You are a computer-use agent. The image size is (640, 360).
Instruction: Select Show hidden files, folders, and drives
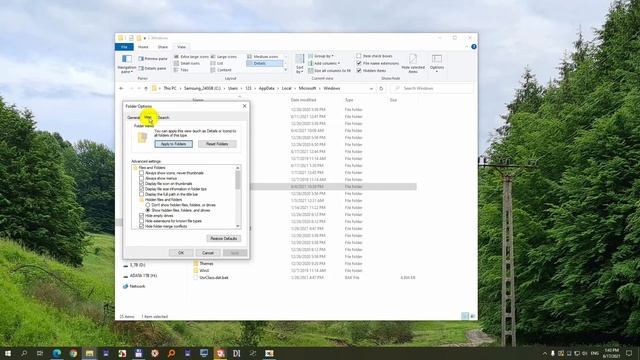click(x=178, y=210)
